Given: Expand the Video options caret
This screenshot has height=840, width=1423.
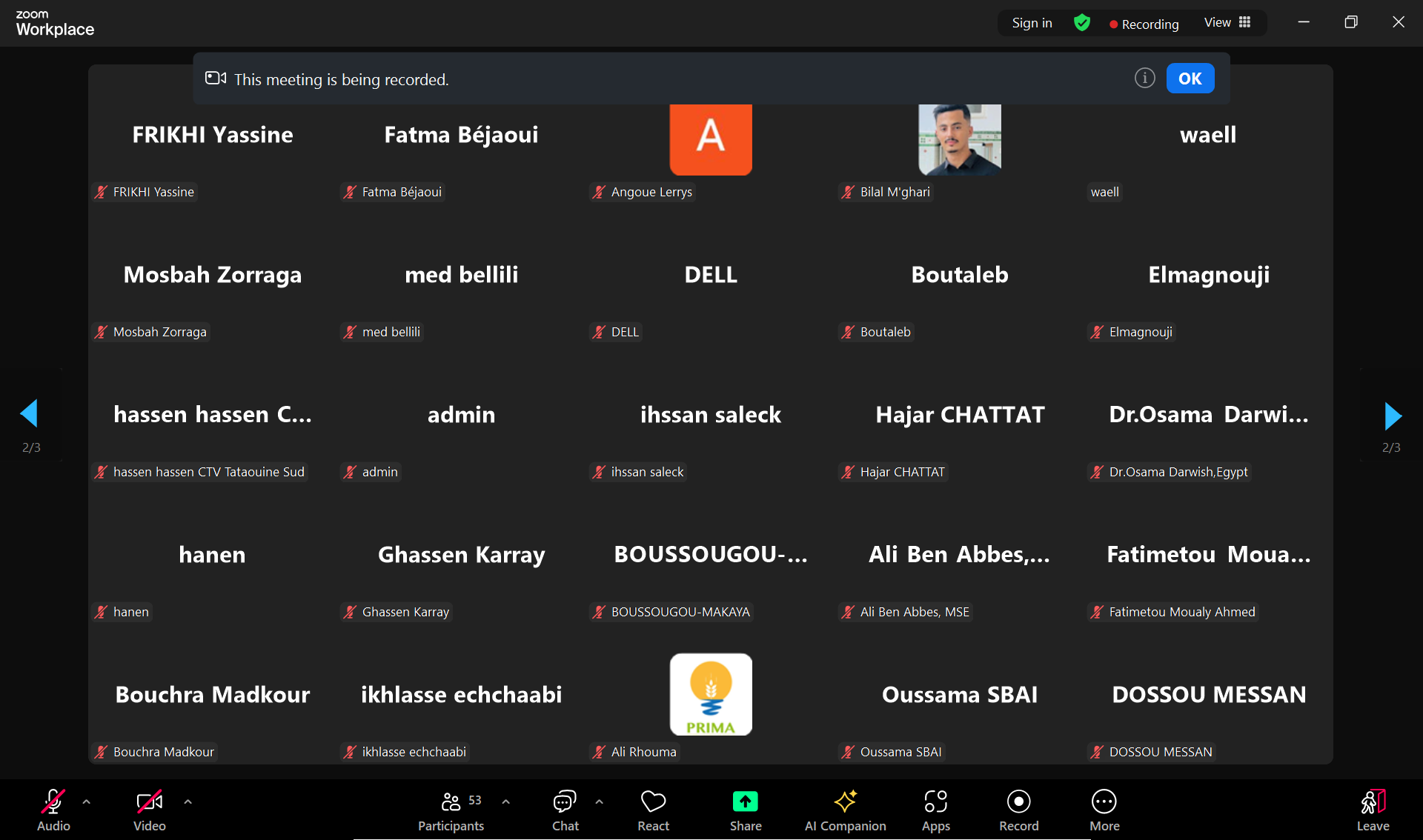Looking at the screenshot, I should (x=188, y=801).
